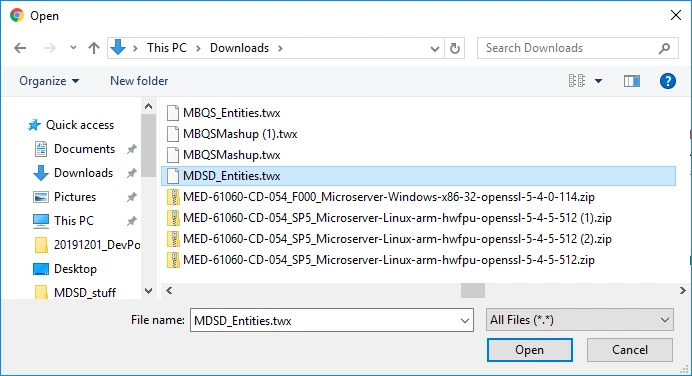The width and height of the screenshot is (692, 376).
Task: Open Desktop in the navigation pane
Action: [x=75, y=268]
